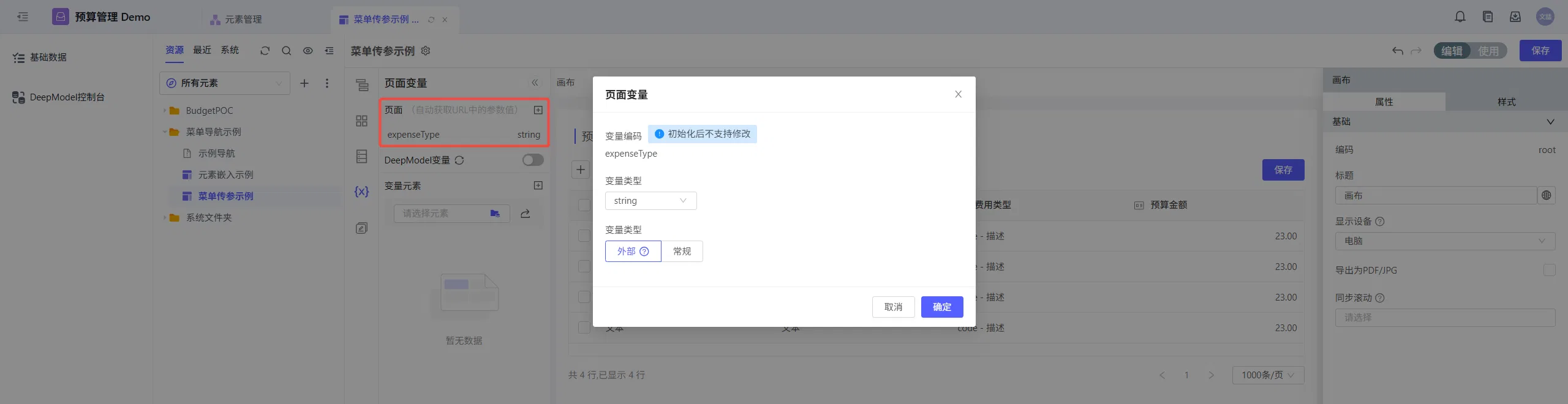
Task: Select the expenseType variable row
Action: pyautogui.click(x=464, y=135)
